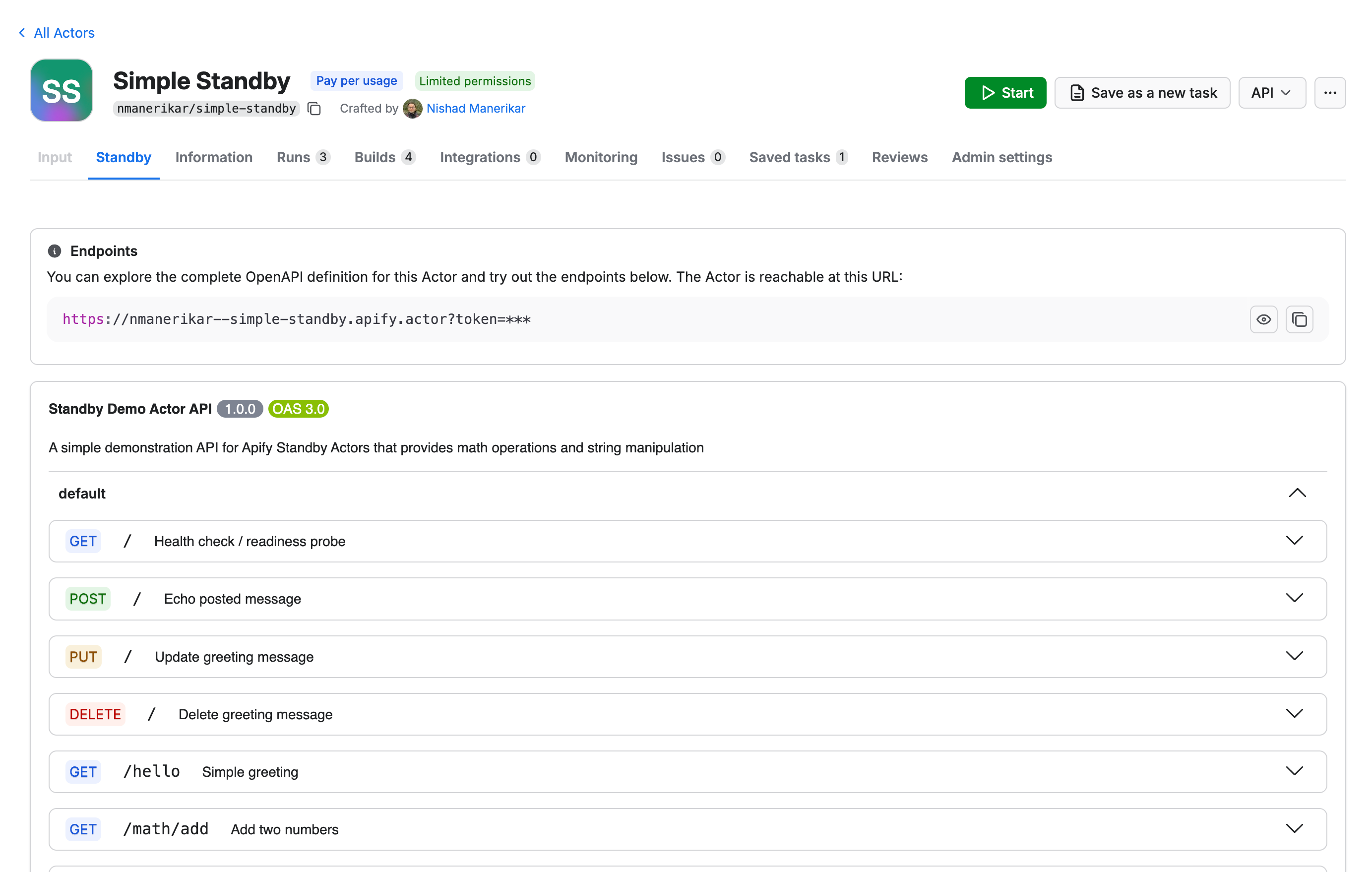Viewport: 1372px width, 872px height.
Task: Open the ellipsis more-options menu
Action: (x=1330, y=92)
